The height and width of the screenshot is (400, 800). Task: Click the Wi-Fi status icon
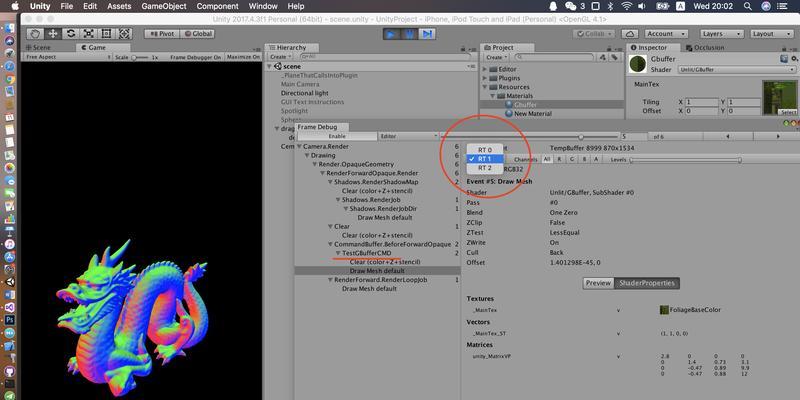tap(626, 6)
